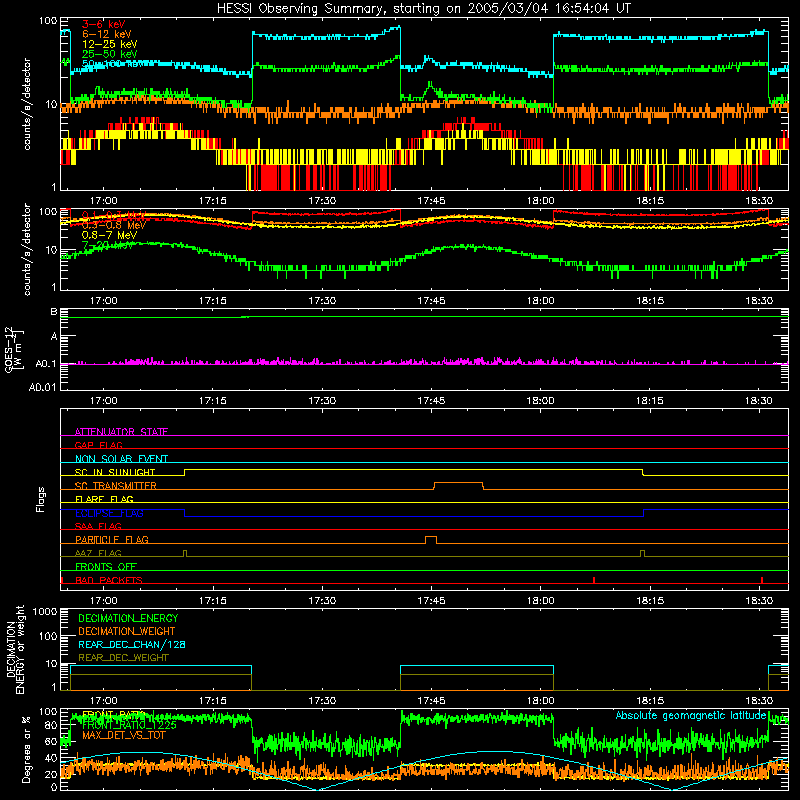The image size is (800, 800).
Task: Click the Absolute geomagnetic latitude label
Action: tap(691, 716)
